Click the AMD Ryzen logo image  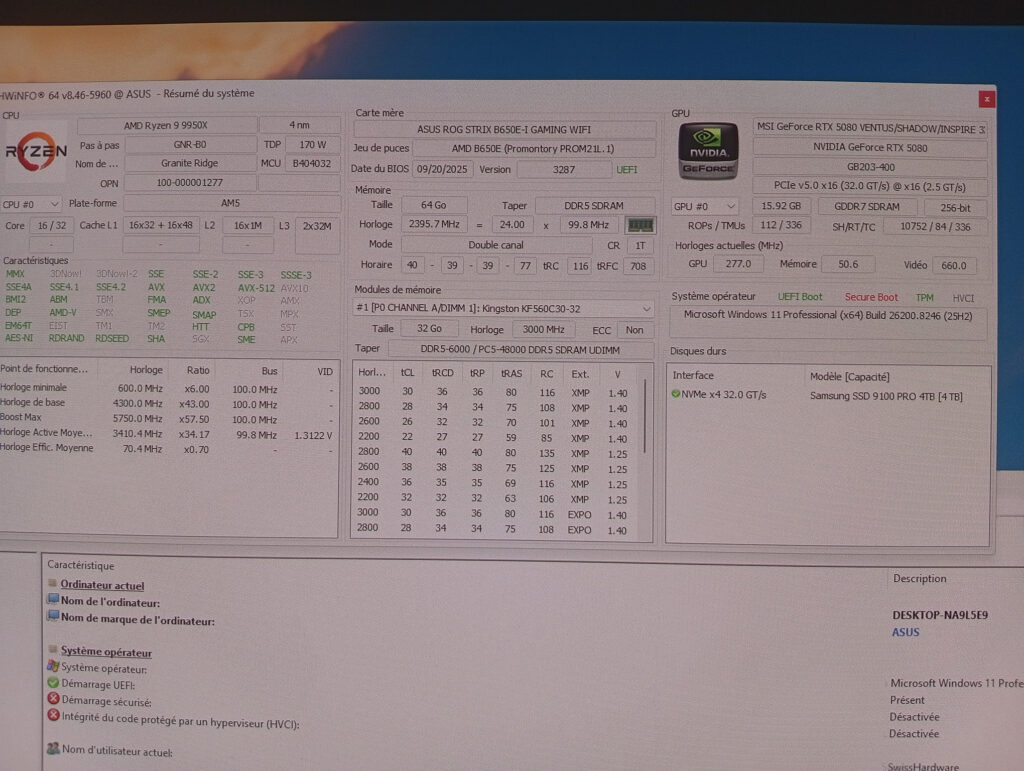(37, 151)
